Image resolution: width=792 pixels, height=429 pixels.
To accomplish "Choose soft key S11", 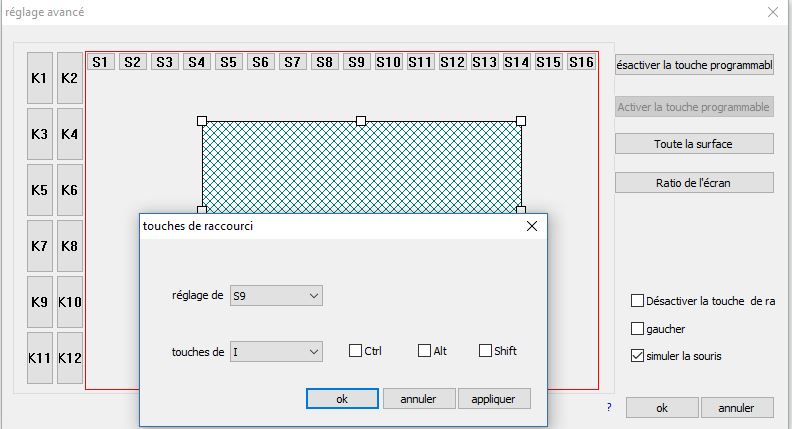I will click(x=421, y=62).
